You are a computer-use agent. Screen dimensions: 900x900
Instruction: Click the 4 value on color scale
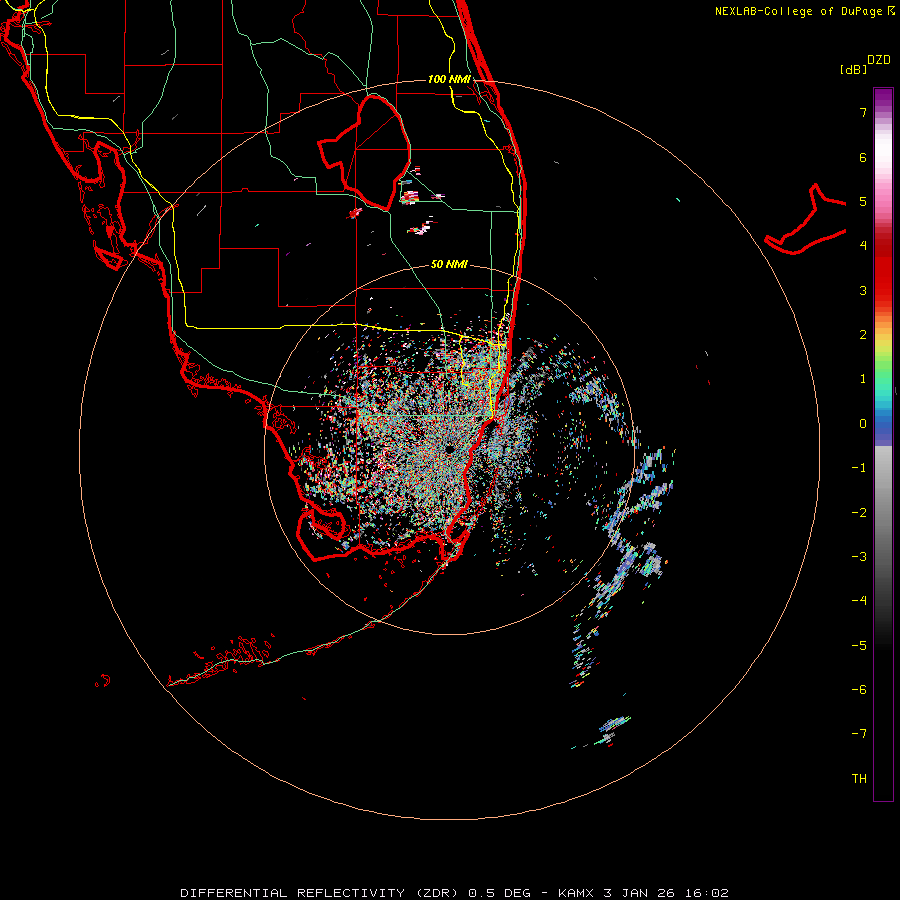tap(863, 246)
